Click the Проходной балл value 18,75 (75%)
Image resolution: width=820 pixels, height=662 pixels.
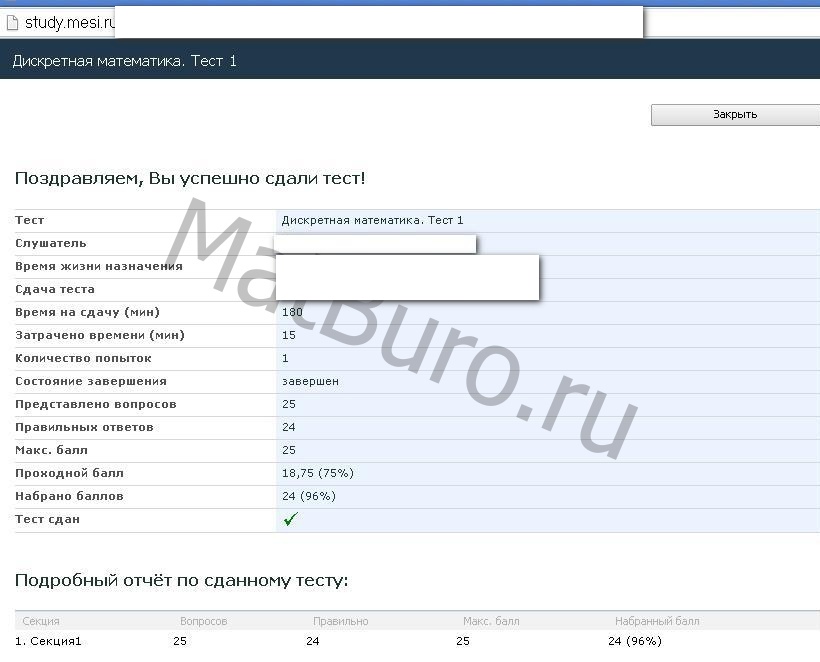pos(317,473)
